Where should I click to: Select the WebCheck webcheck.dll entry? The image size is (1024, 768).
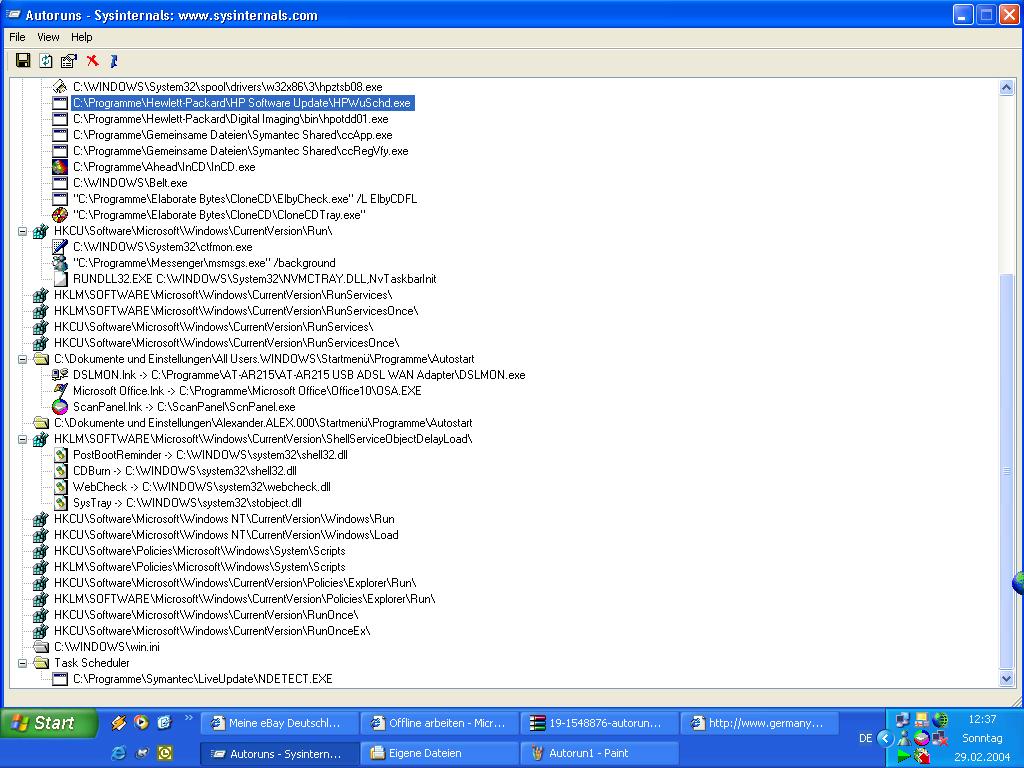201,487
